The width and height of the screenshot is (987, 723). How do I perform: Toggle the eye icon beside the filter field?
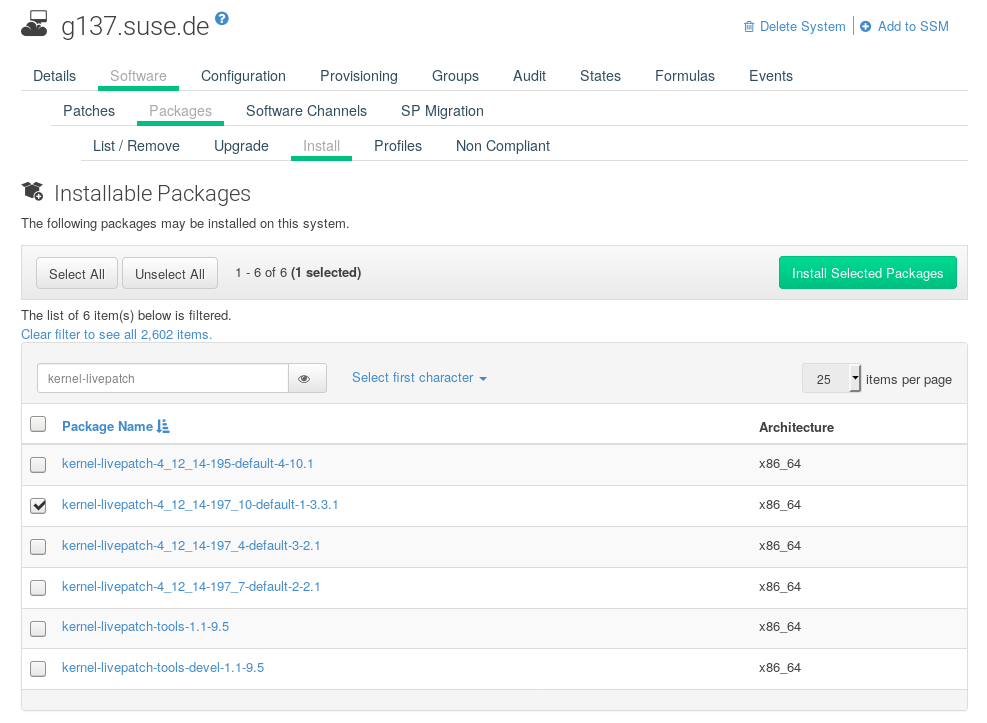[307, 378]
